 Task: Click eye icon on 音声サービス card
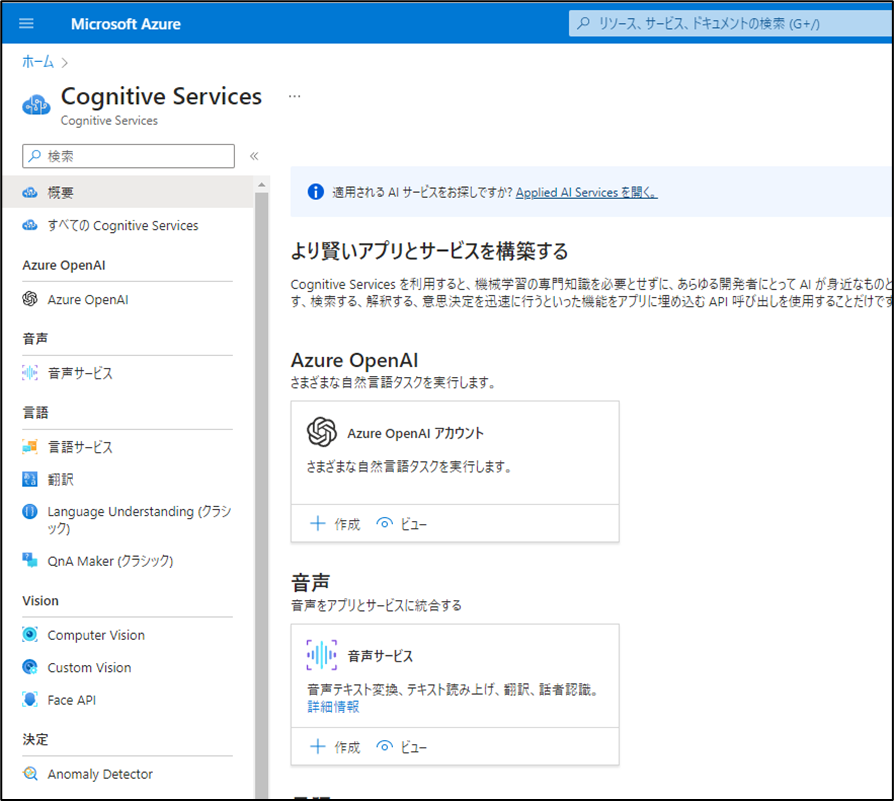coord(385,746)
